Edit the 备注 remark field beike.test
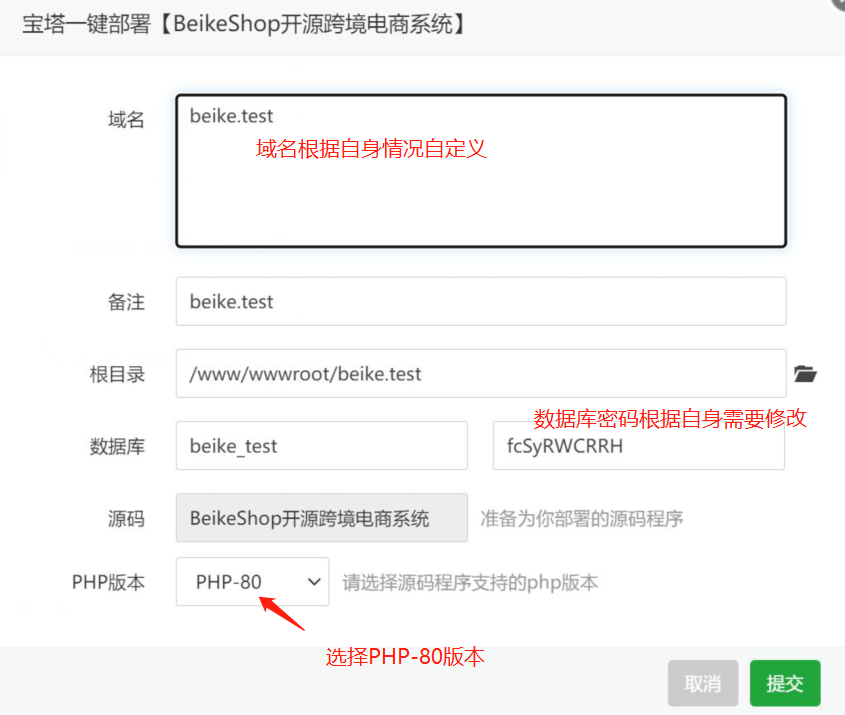The image size is (845, 715). coord(481,301)
